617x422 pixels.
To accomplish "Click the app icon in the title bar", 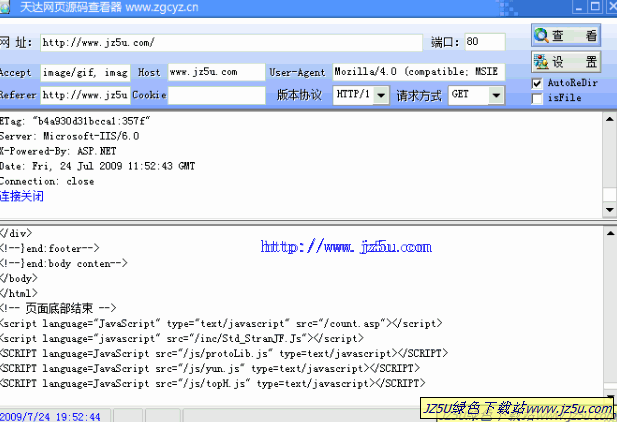I will [x=5, y=7].
